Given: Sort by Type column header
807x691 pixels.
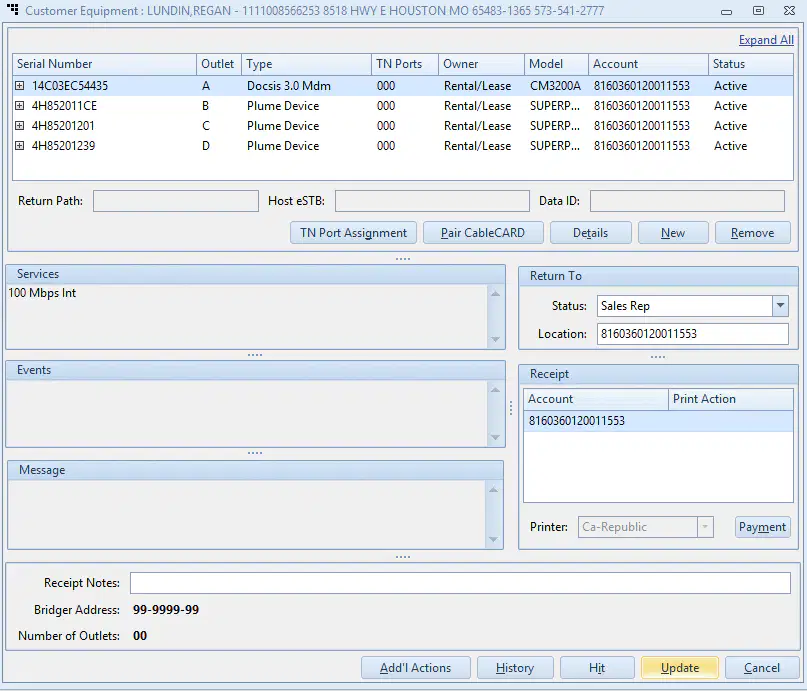Looking at the screenshot, I should click(x=306, y=64).
